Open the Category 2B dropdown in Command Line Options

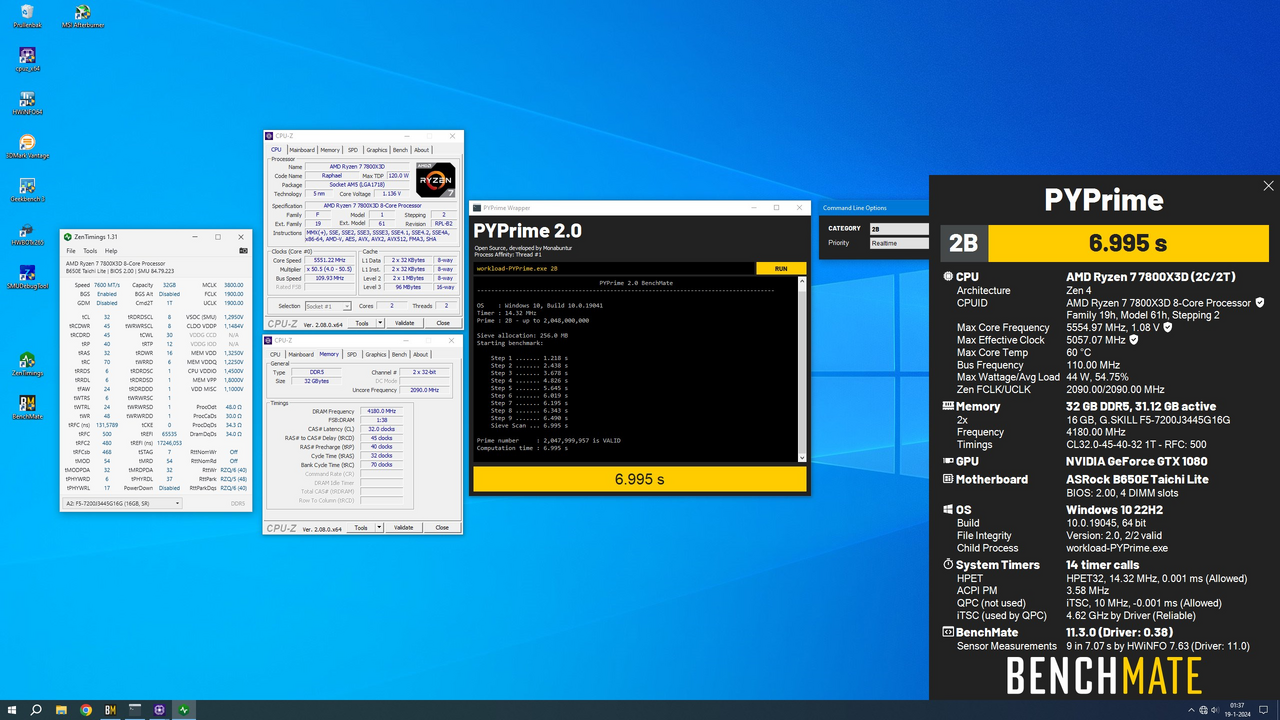point(897,228)
